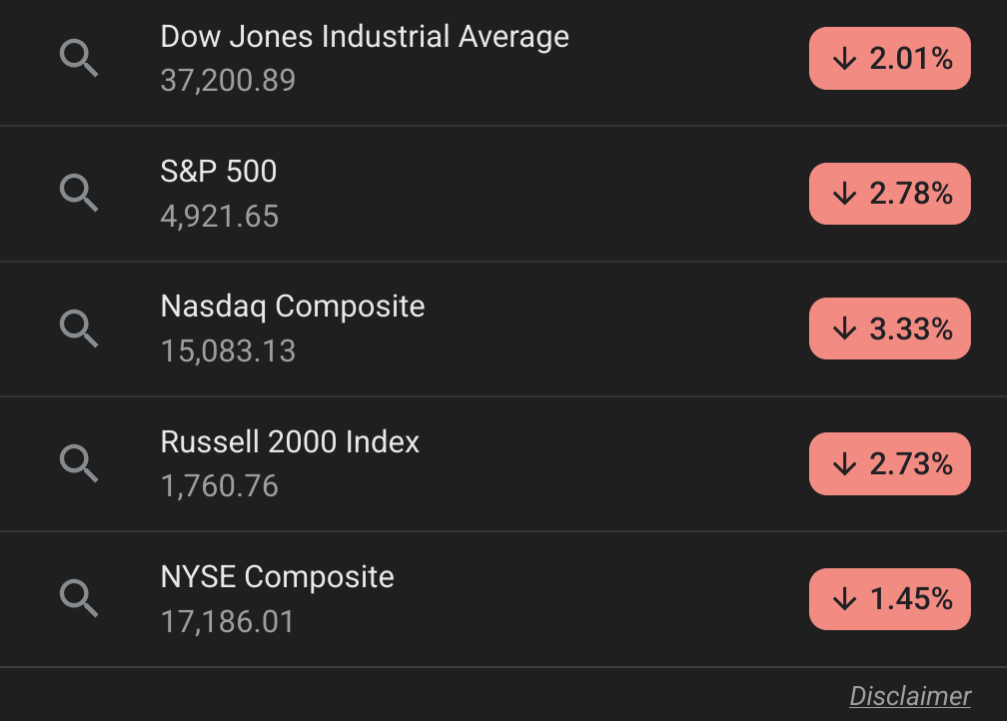Click search icon beside NYSE Composite
The image size is (1007, 721).
(x=79, y=598)
